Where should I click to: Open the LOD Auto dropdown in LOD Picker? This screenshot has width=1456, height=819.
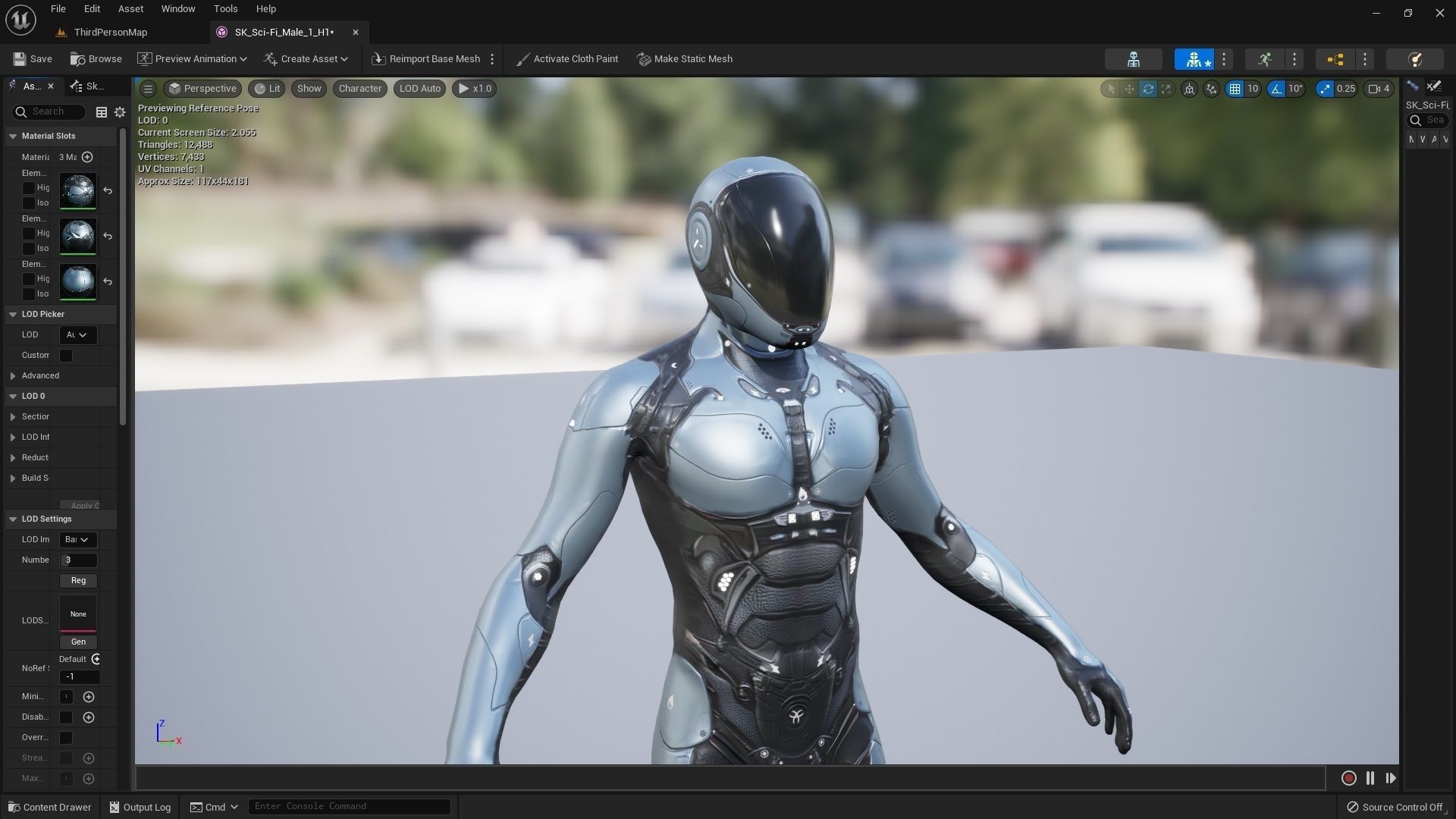[x=78, y=335]
